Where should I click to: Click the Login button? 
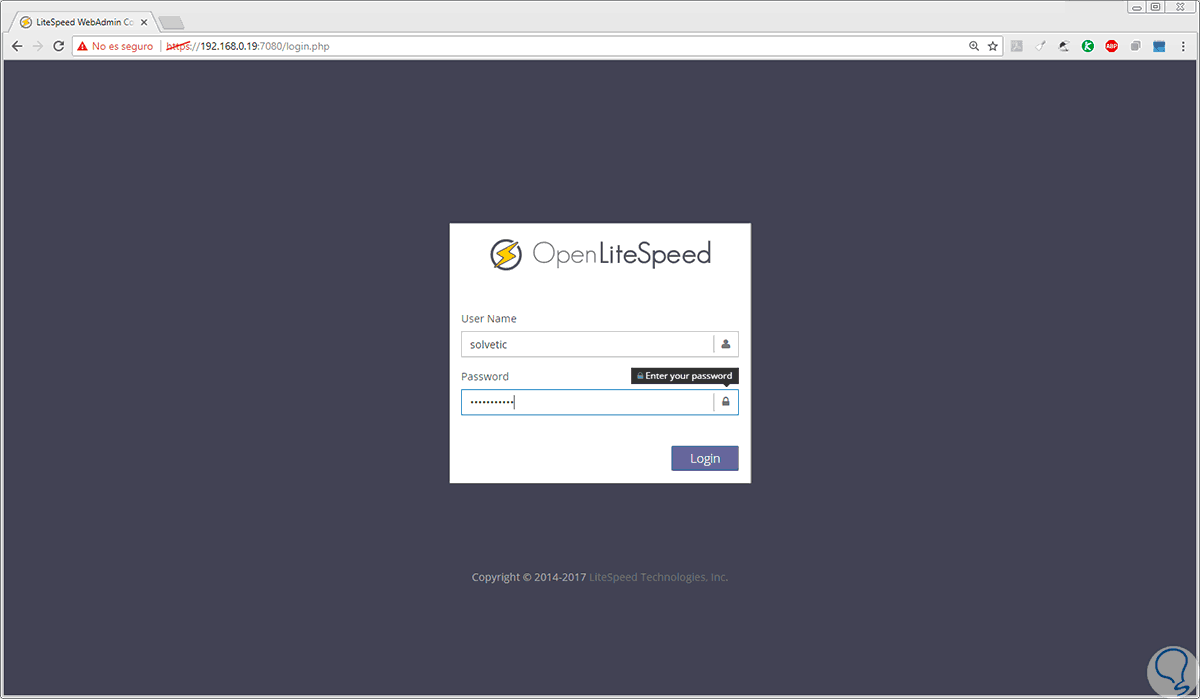pyautogui.click(x=705, y=458)
